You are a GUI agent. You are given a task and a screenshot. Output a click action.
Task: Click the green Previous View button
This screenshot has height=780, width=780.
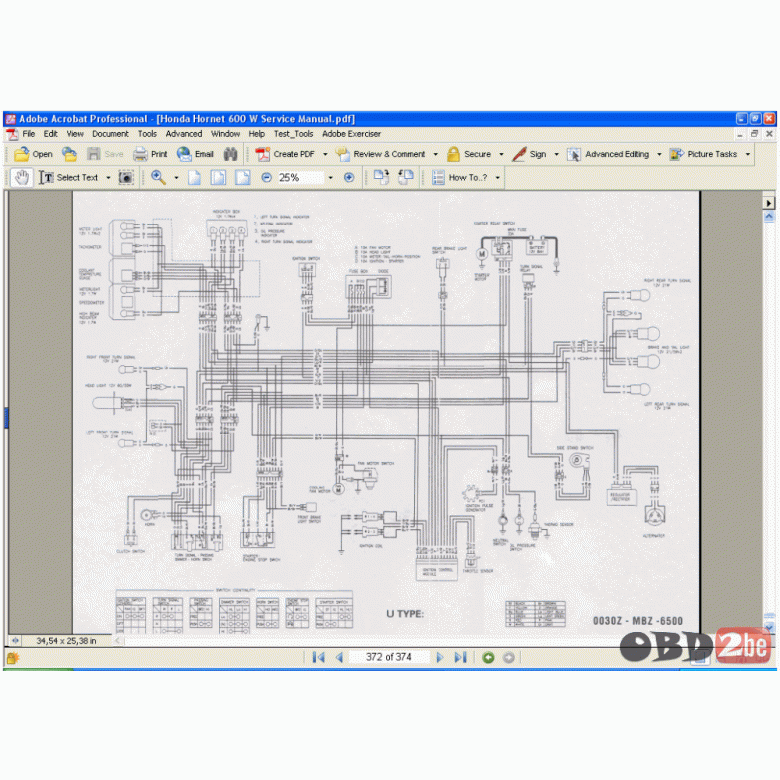[x=488, y=658]
